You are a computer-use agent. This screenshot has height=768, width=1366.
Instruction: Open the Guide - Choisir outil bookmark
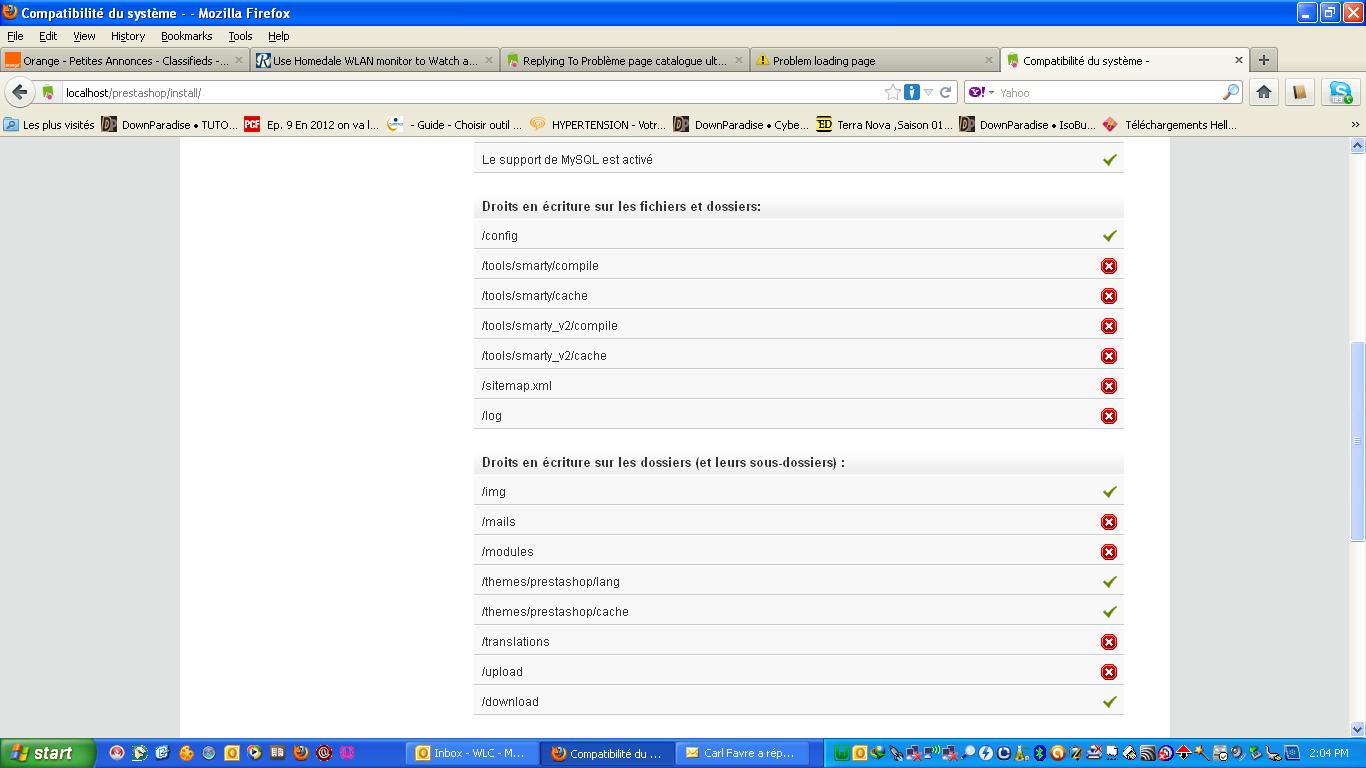click(x=454, y=125)
